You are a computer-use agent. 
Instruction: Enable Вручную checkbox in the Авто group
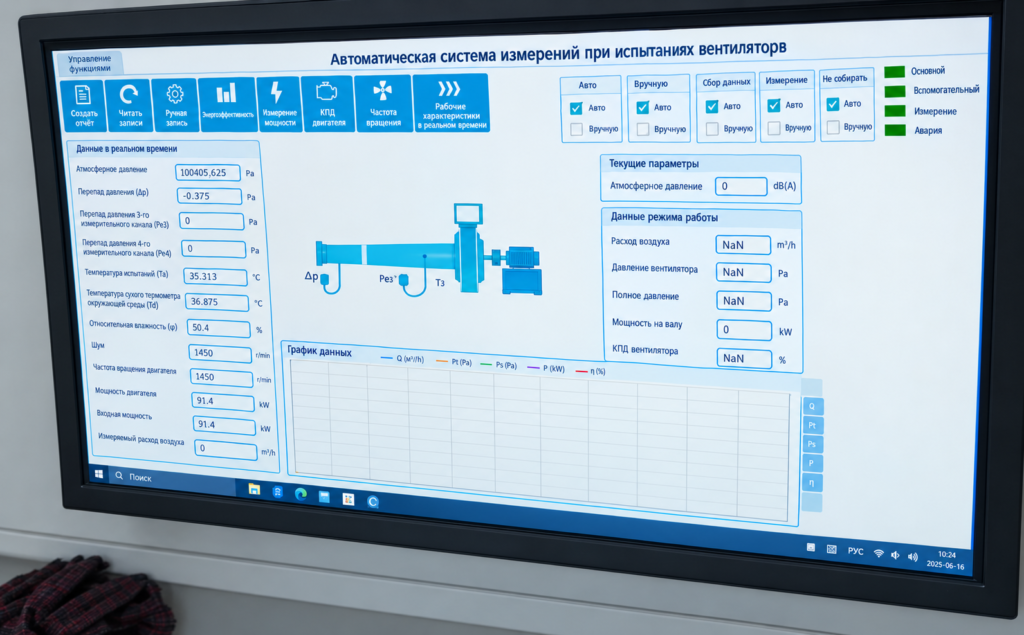click(x=576, y=129)
